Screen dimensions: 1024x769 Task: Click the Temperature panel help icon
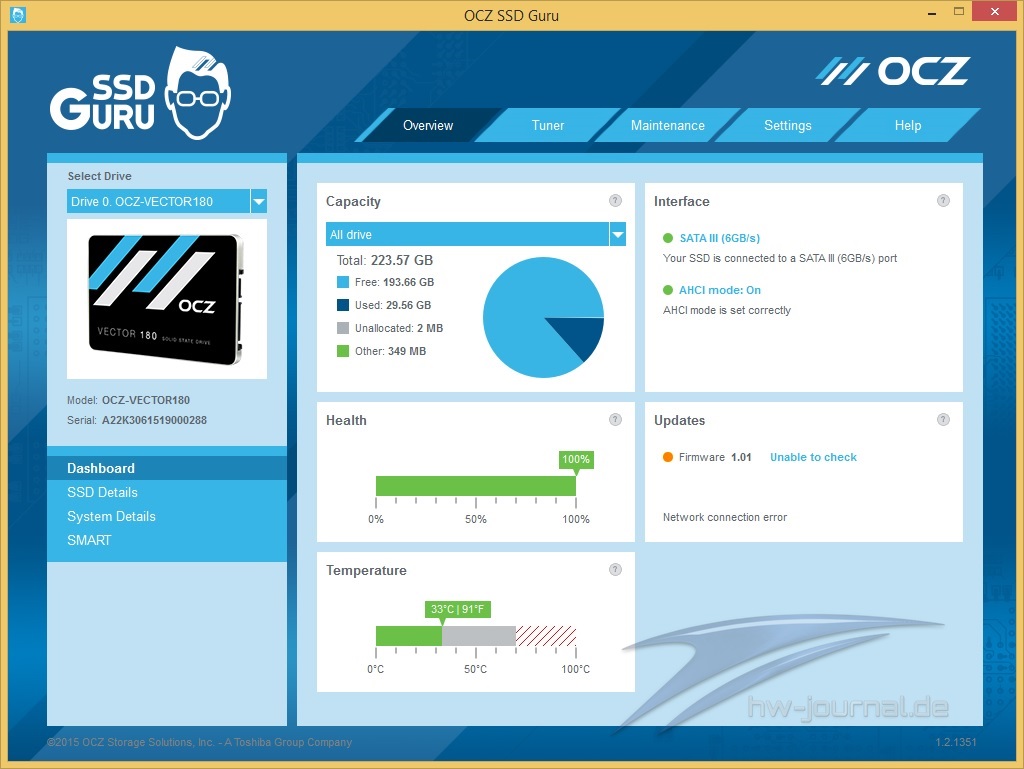pos(615,570)
